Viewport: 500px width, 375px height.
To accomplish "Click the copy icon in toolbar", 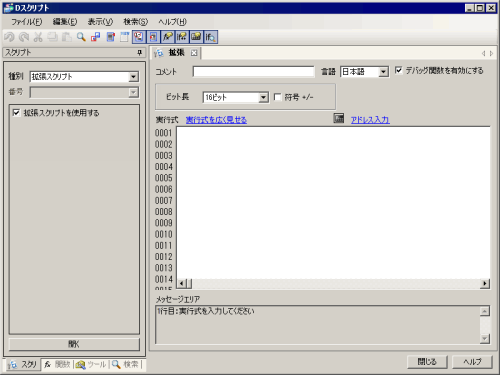I will pyautogui.click(x=52, y=37).
